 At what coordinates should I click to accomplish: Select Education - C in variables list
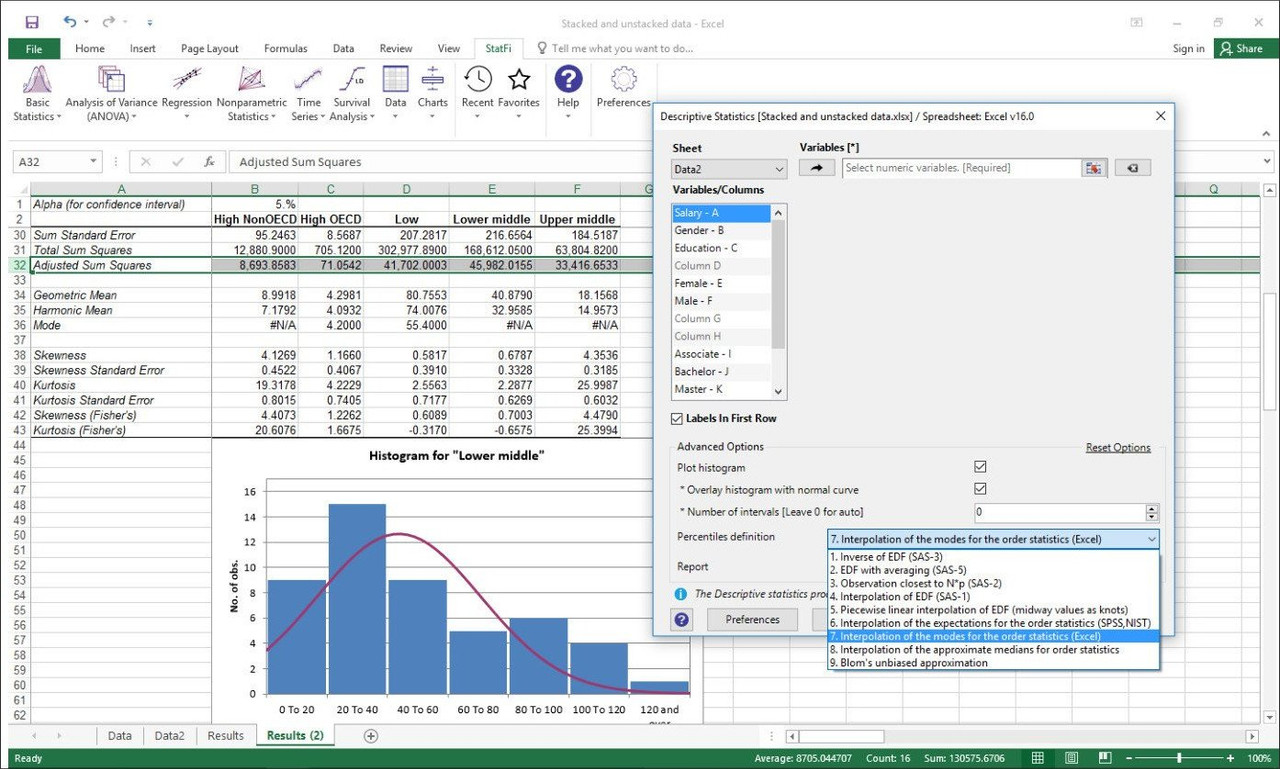tap(721, 248)
